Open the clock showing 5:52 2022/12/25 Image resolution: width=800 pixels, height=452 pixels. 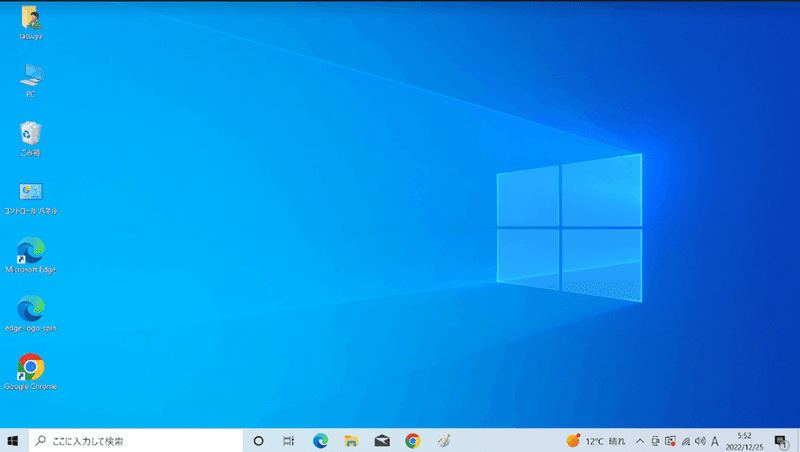744,441
